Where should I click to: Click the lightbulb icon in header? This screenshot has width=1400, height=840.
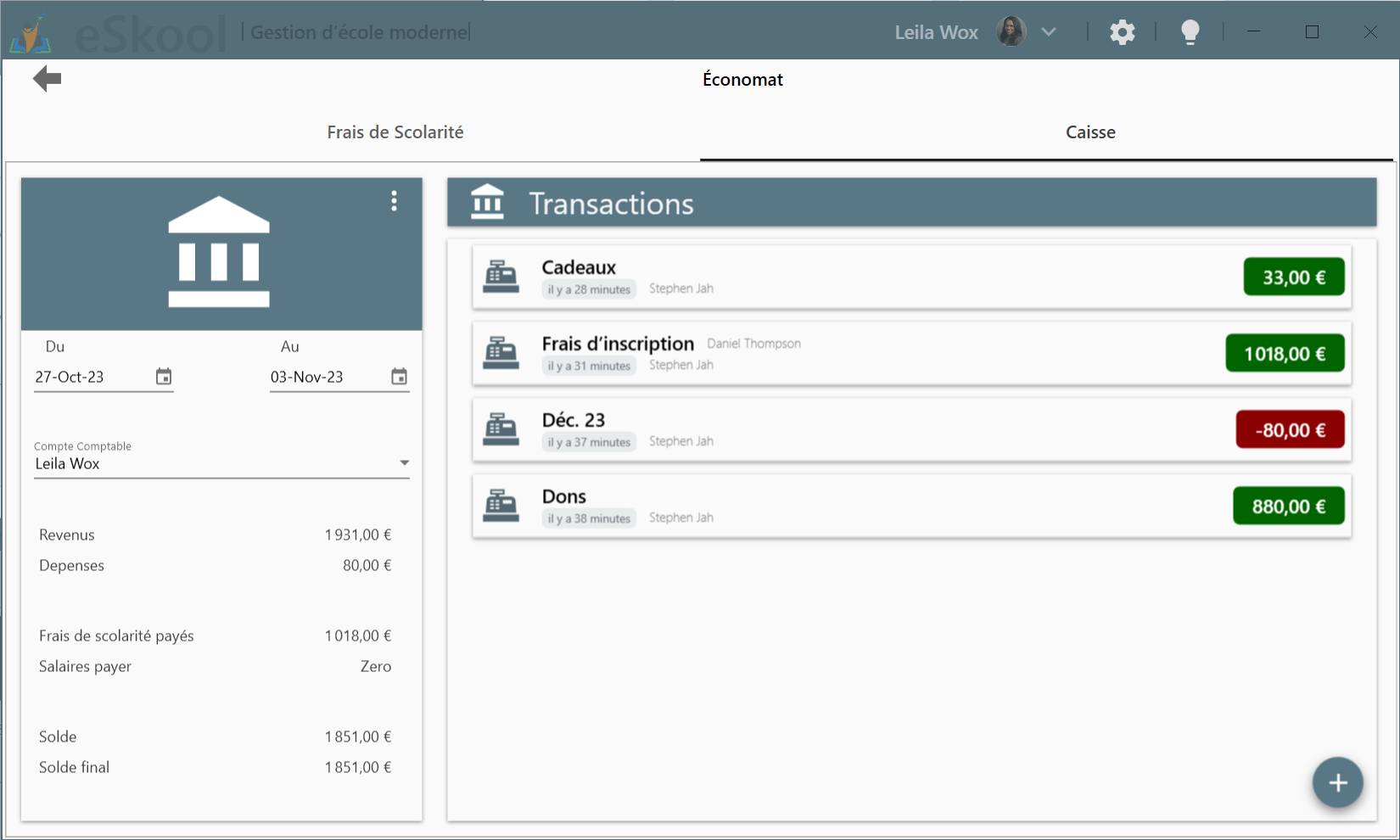pyautogui.click(x=1190, y=32)
